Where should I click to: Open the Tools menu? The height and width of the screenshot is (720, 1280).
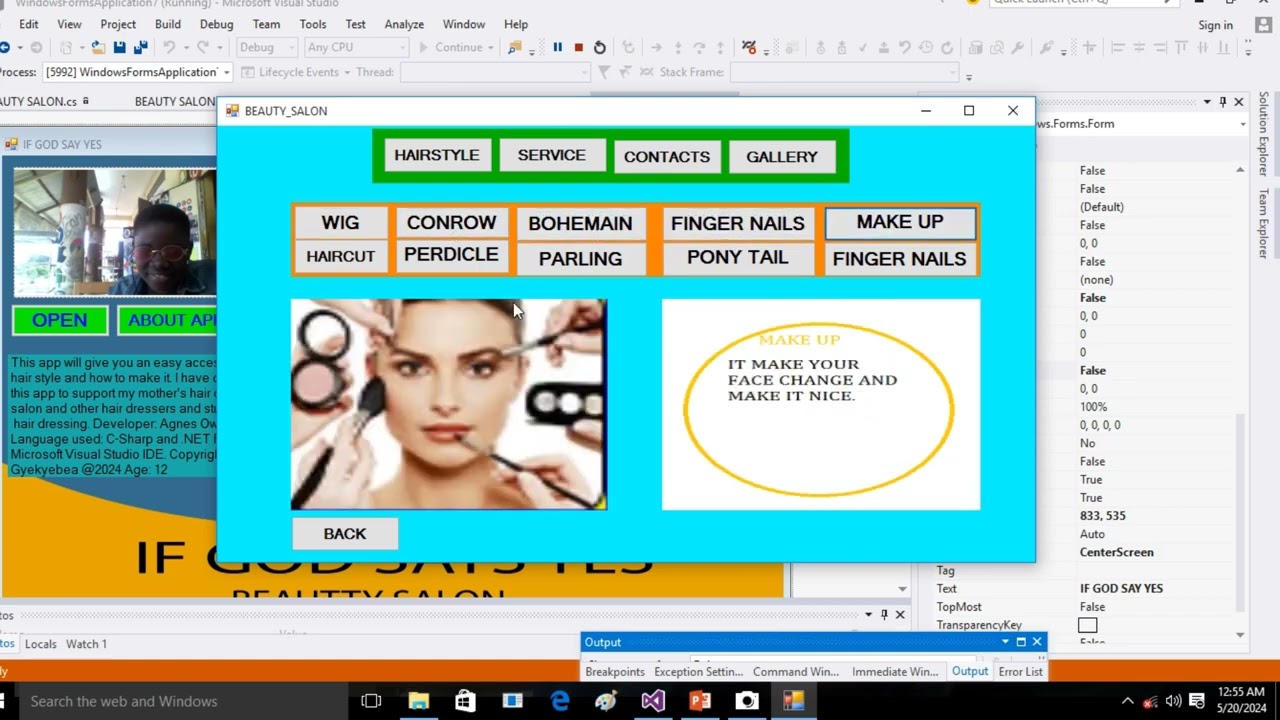click(313, 24)
